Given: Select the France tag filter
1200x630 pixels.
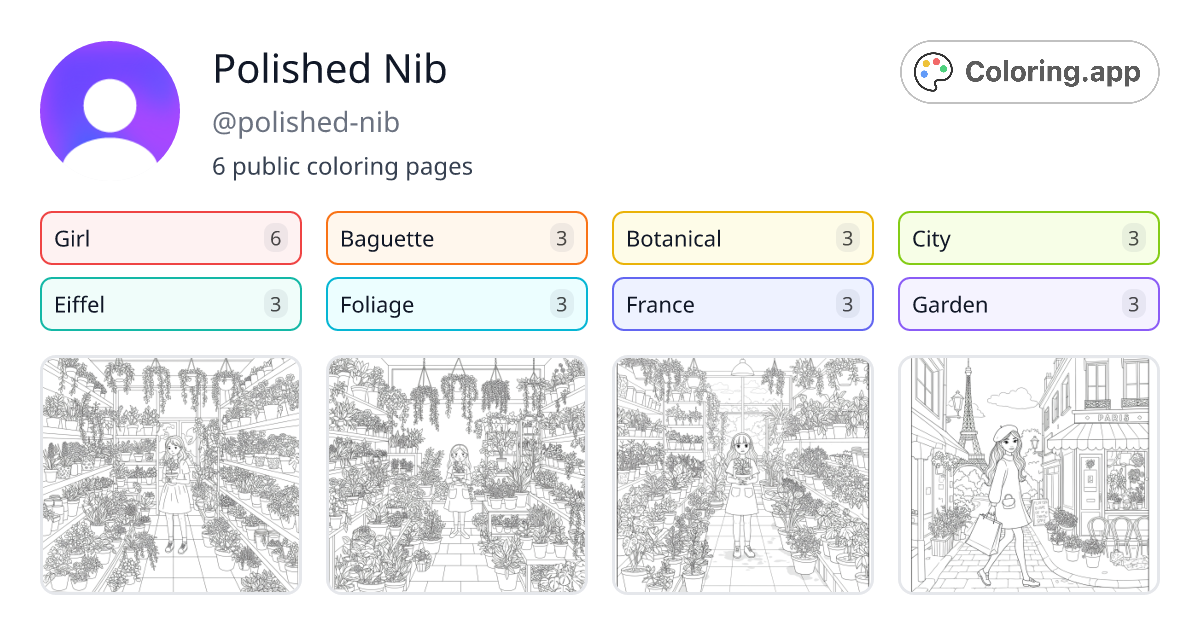Looking at the screenshot, I should (x=742, y=304).
